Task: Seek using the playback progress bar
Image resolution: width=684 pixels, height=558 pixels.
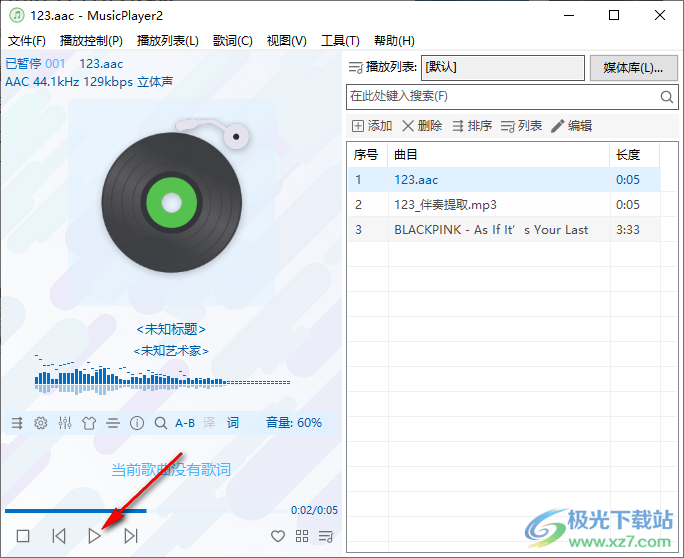Action: 147,510
